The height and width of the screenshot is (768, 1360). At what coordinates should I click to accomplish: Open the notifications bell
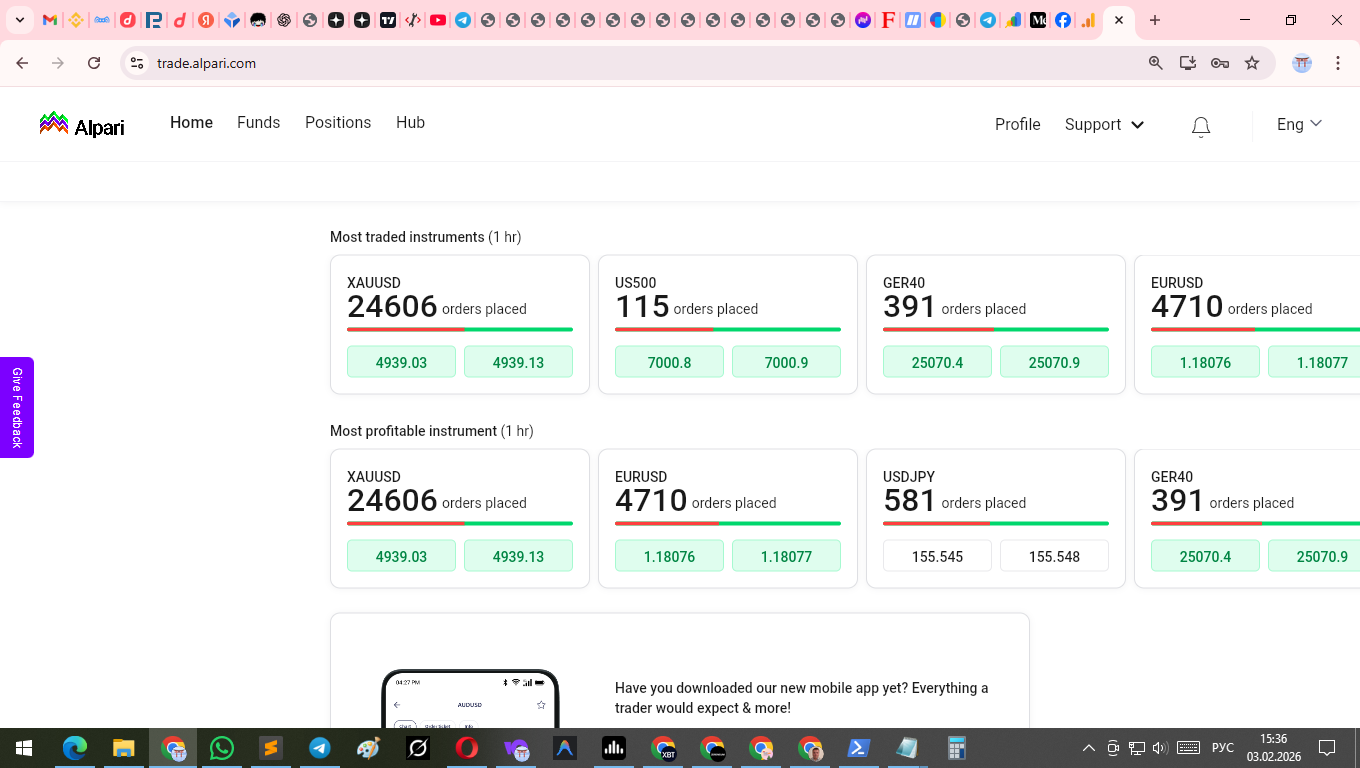pos(1200,126)
